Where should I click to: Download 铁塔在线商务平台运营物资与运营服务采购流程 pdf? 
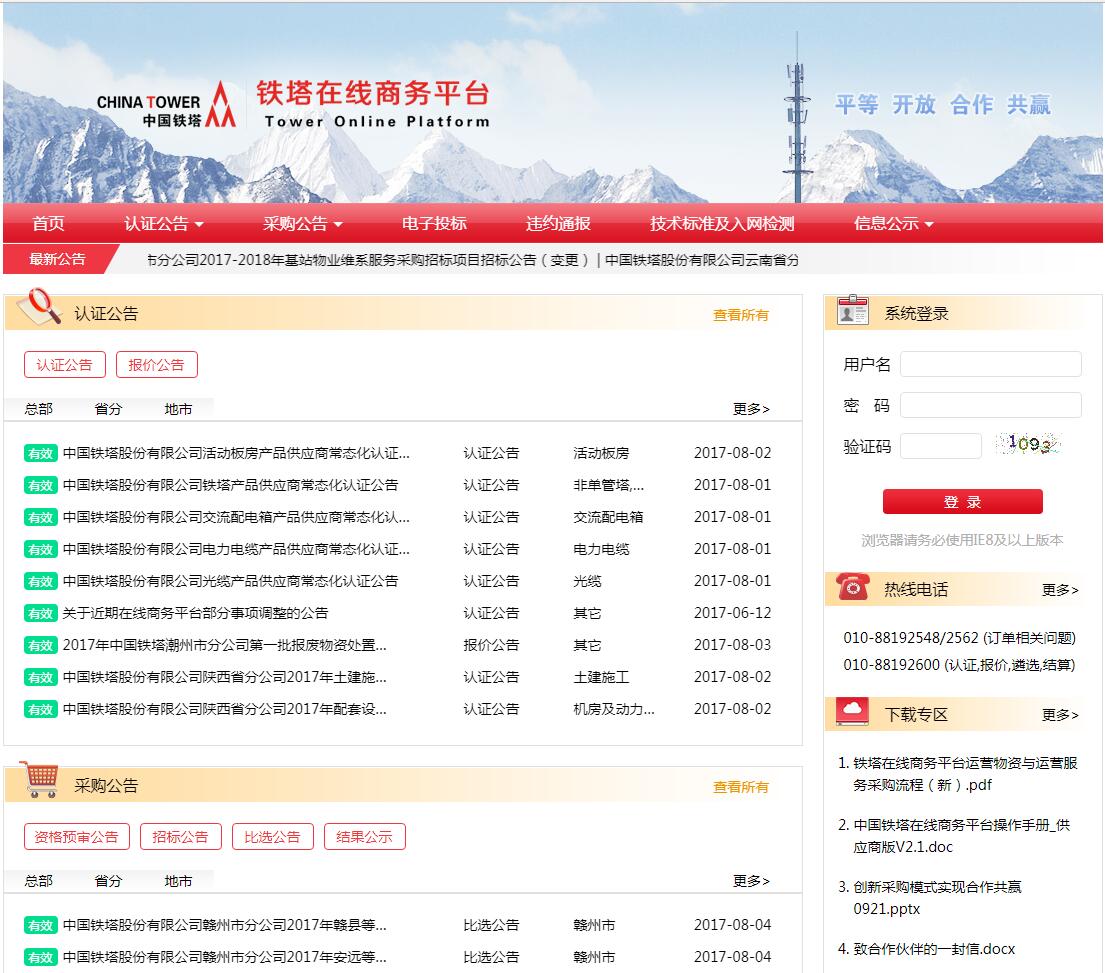point(965,774)
